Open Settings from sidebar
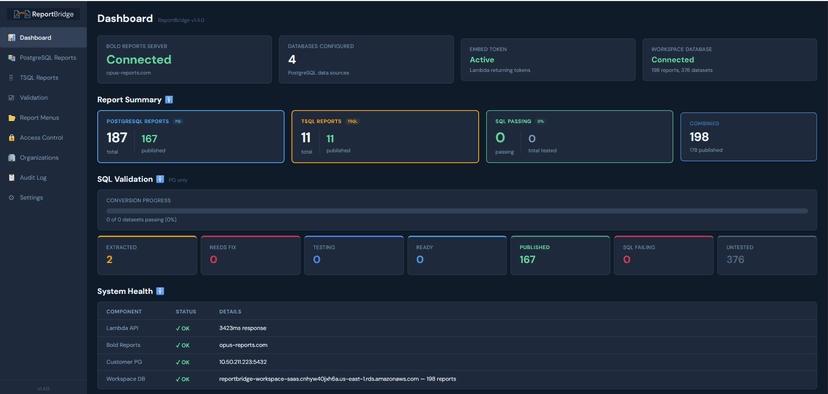Viewport: 828px width, 394px height. tap(43, 198)
